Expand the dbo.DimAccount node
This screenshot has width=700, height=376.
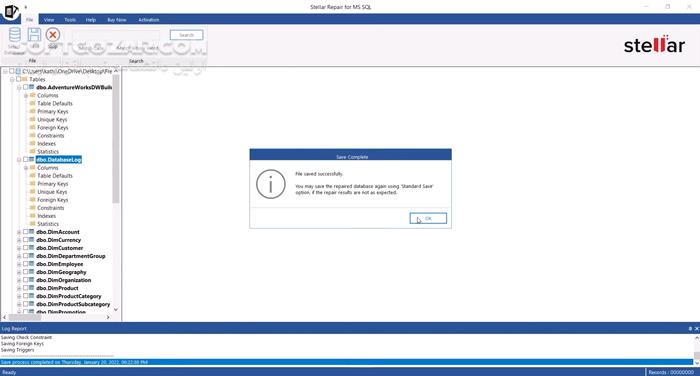coord(19,232)
